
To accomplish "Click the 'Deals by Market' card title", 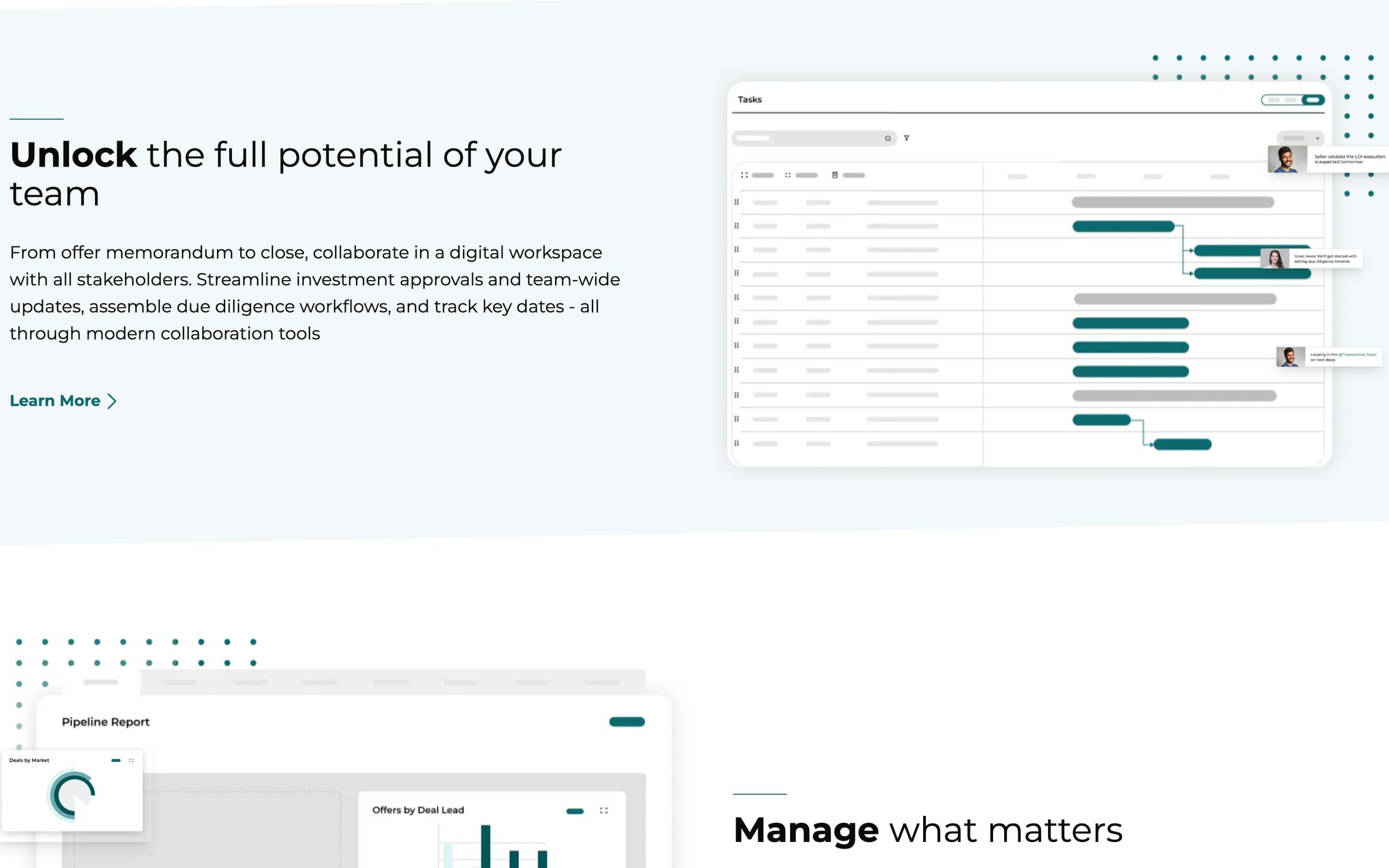I will tap(29, 760).
